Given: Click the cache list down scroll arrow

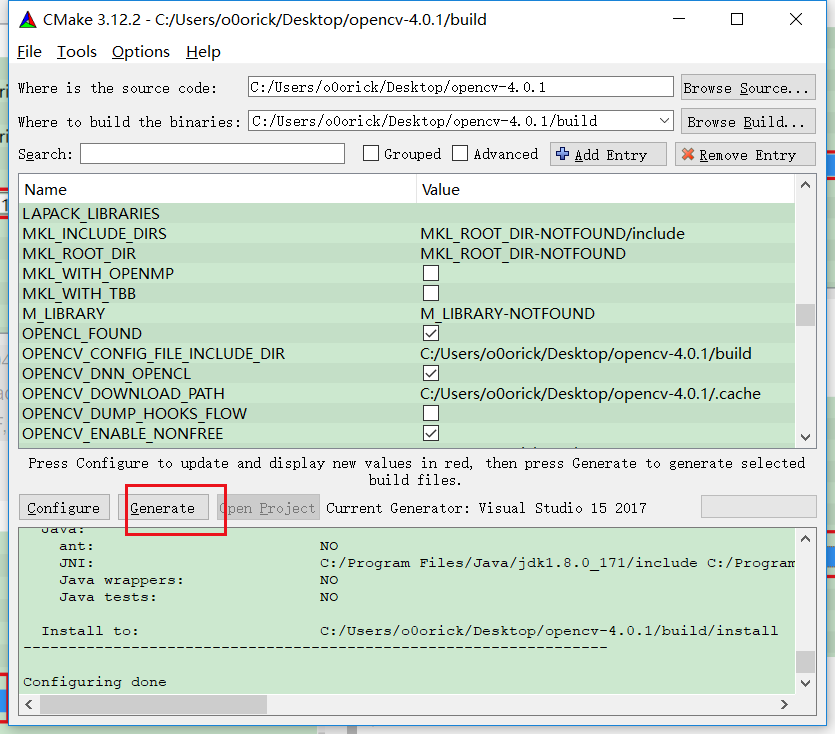Looking at the screenshot, I should tap(806, 437).
